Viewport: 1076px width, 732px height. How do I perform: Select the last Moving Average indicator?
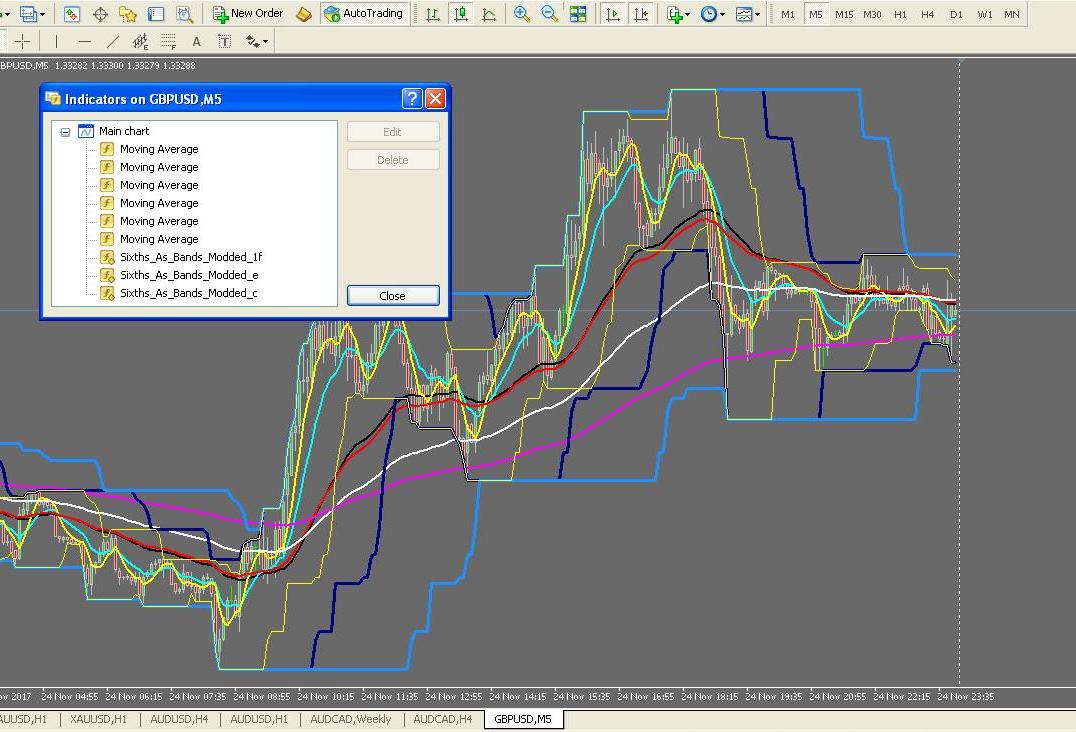click(159, 239)
